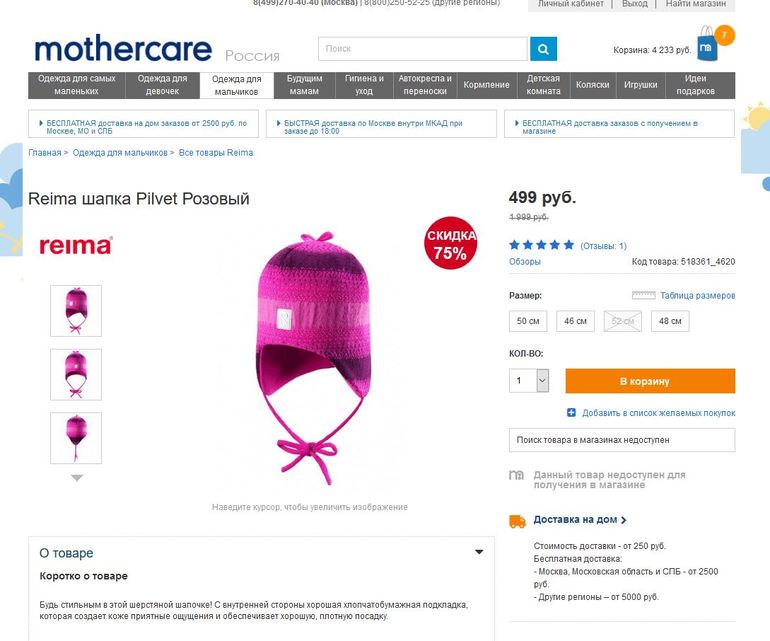770x641 pixels.
Task: Click the plus icon for wishlist
Action: point(571,413)
